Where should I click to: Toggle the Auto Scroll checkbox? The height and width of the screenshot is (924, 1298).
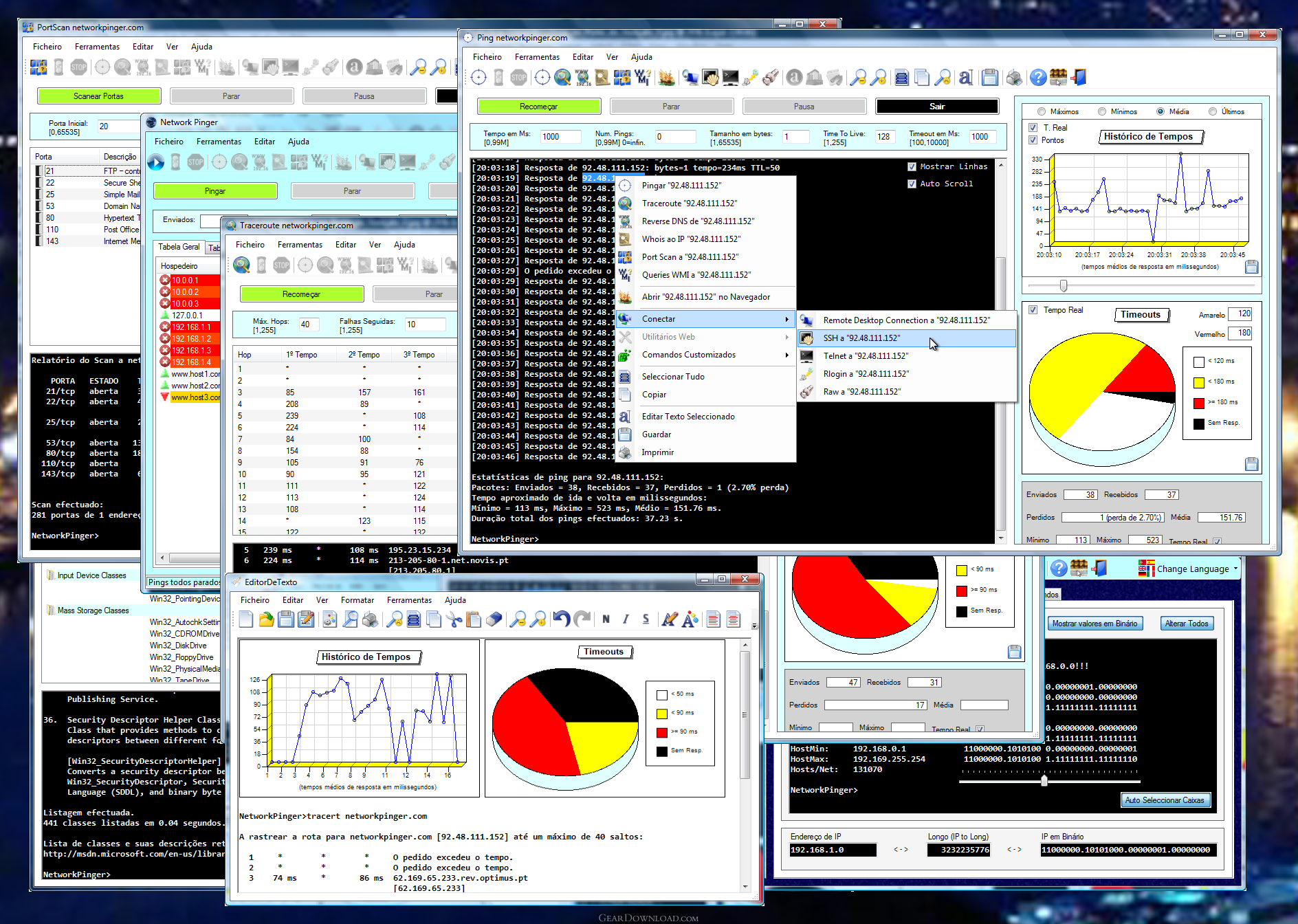[x=912, y=184]
